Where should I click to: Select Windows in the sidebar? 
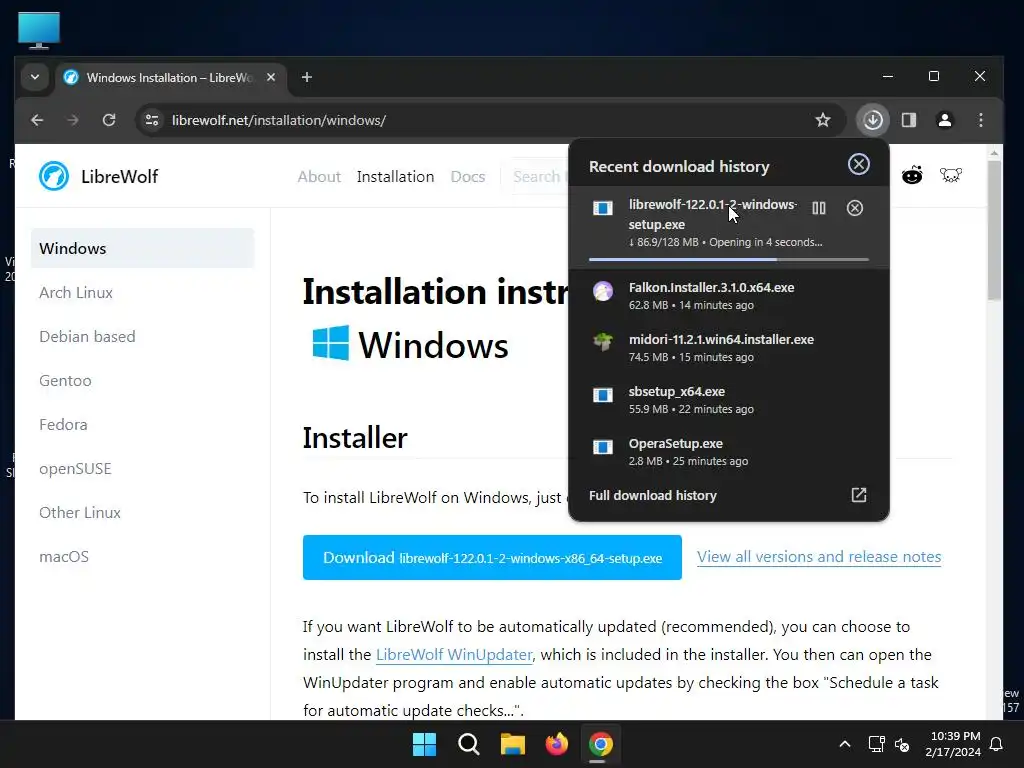tap(142, 248)
